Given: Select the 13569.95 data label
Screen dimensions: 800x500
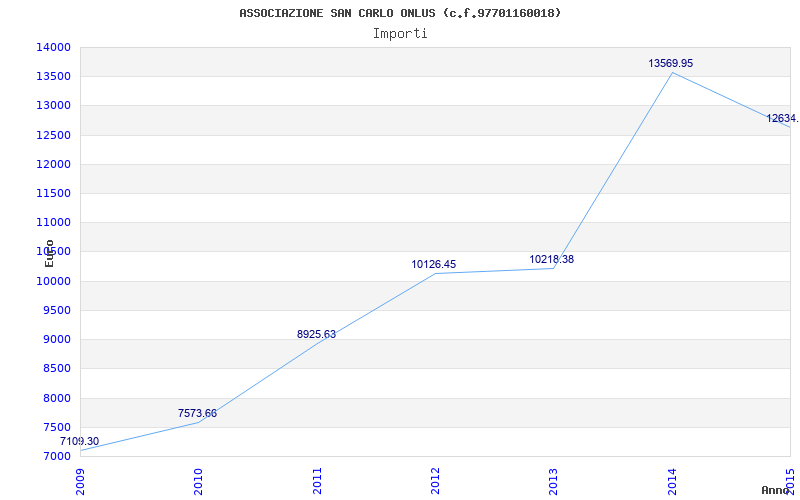Looking at the screenshot, I should (670, 63).
